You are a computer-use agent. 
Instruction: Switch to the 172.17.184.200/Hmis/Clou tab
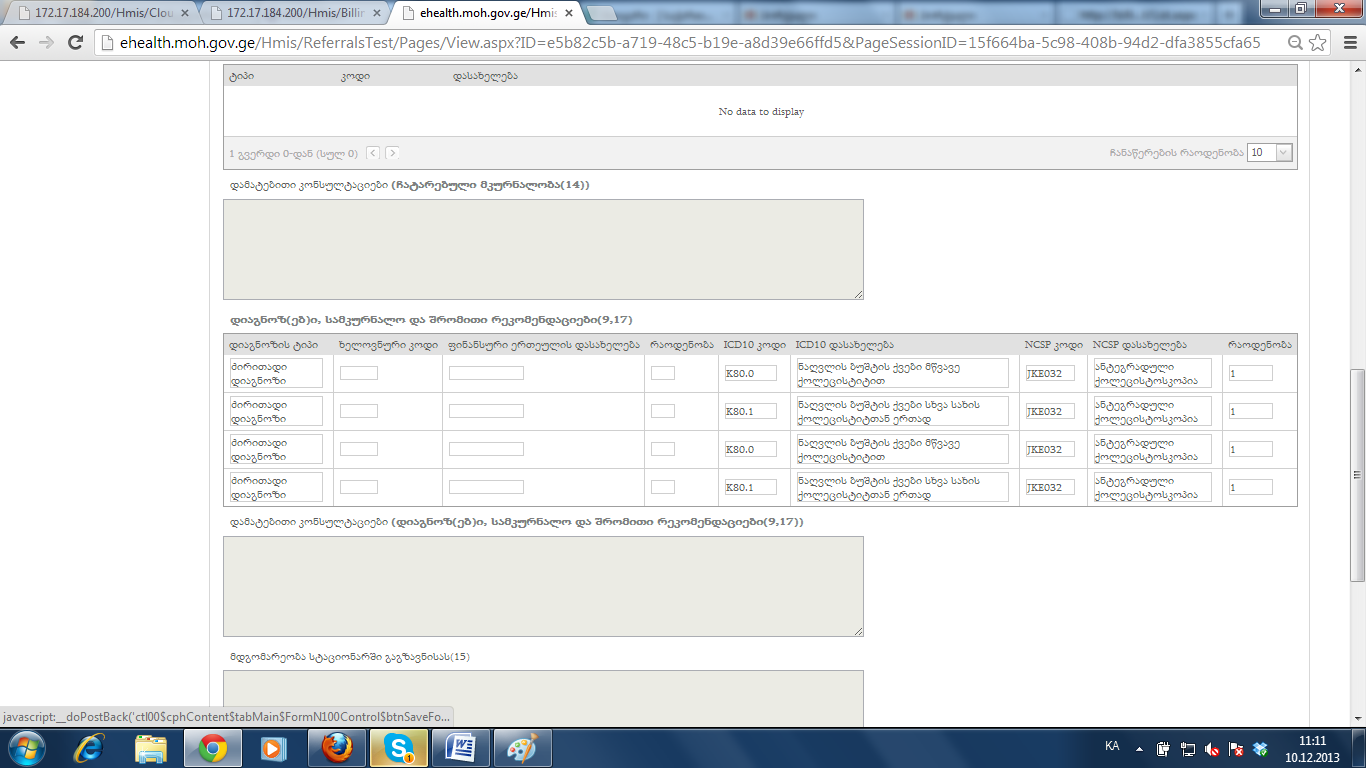coord(100,14)
